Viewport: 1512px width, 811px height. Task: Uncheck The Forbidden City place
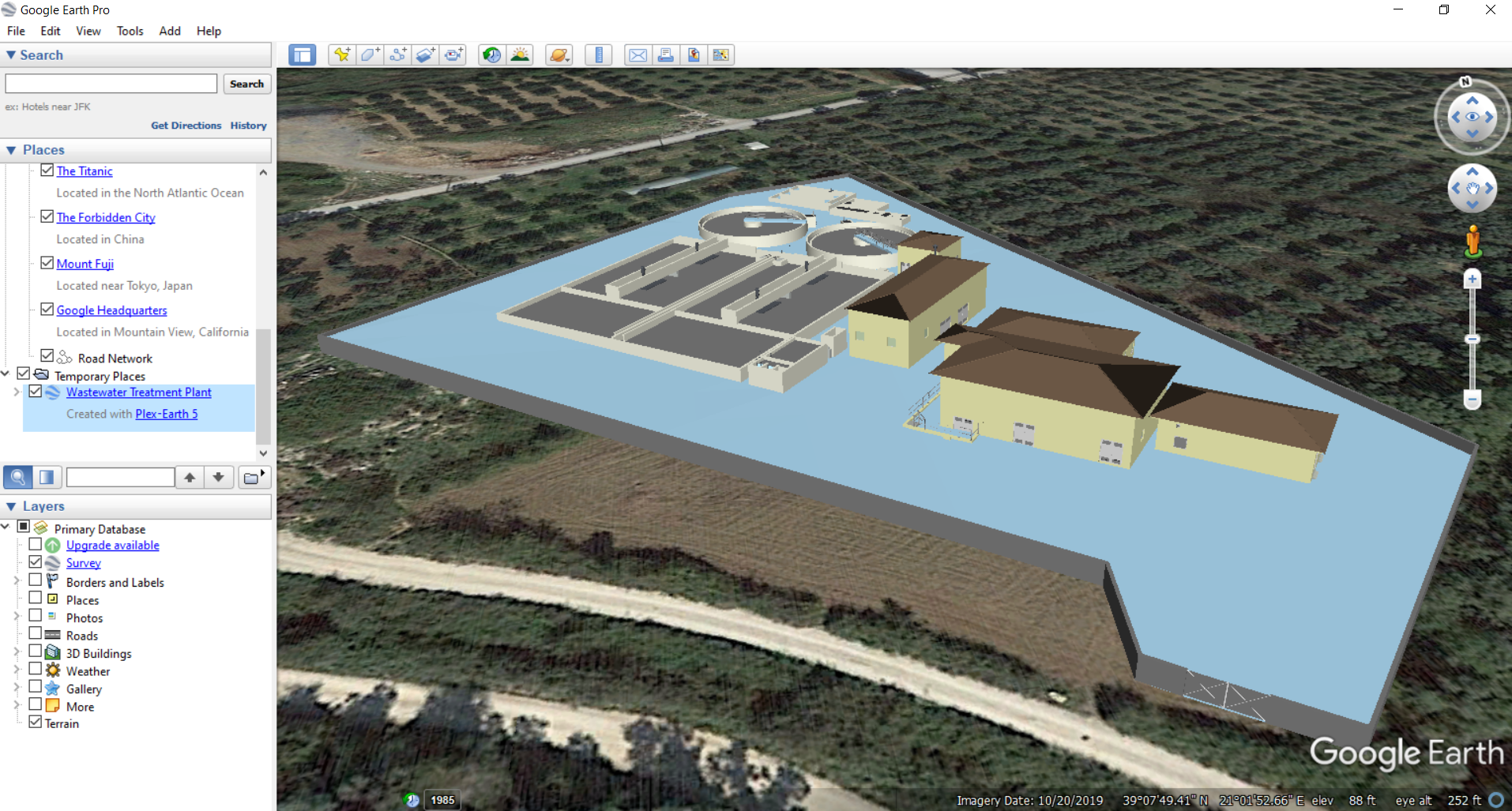[x=47, y=216]
